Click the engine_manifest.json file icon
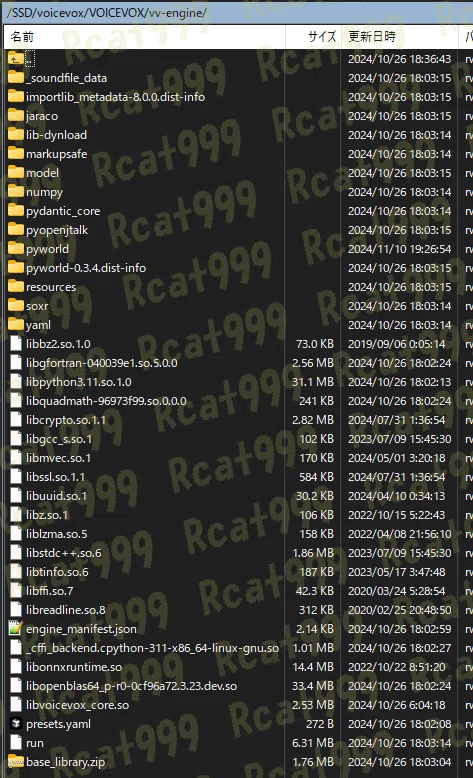 16,629
